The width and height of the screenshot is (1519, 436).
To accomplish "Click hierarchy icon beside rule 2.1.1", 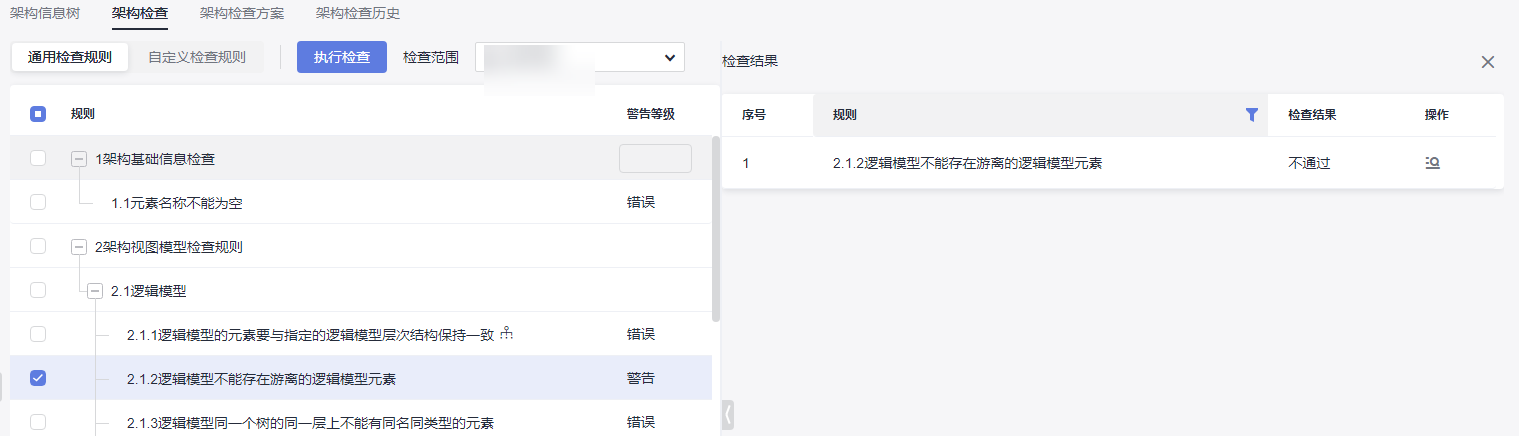I will pyautogui.click(x=507, y=333).
